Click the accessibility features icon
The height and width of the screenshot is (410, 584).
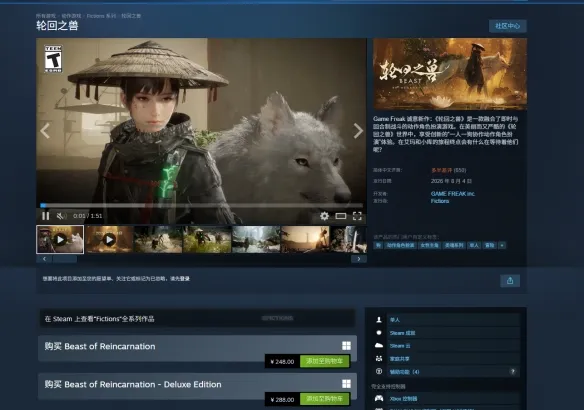point(379,371)
